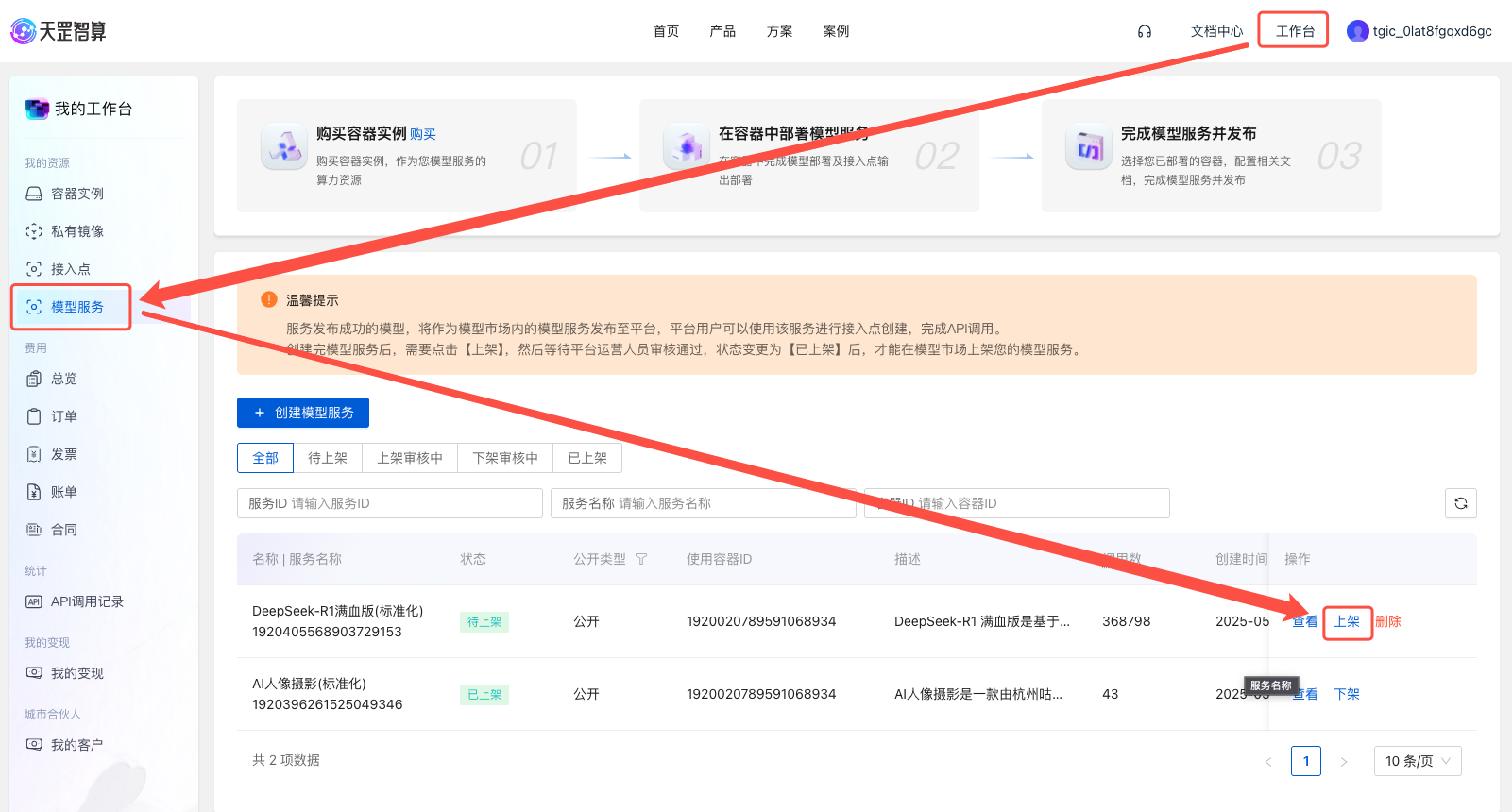Click the user avatar icon
Viewport: 1512px width, 812px height.
1358,31
